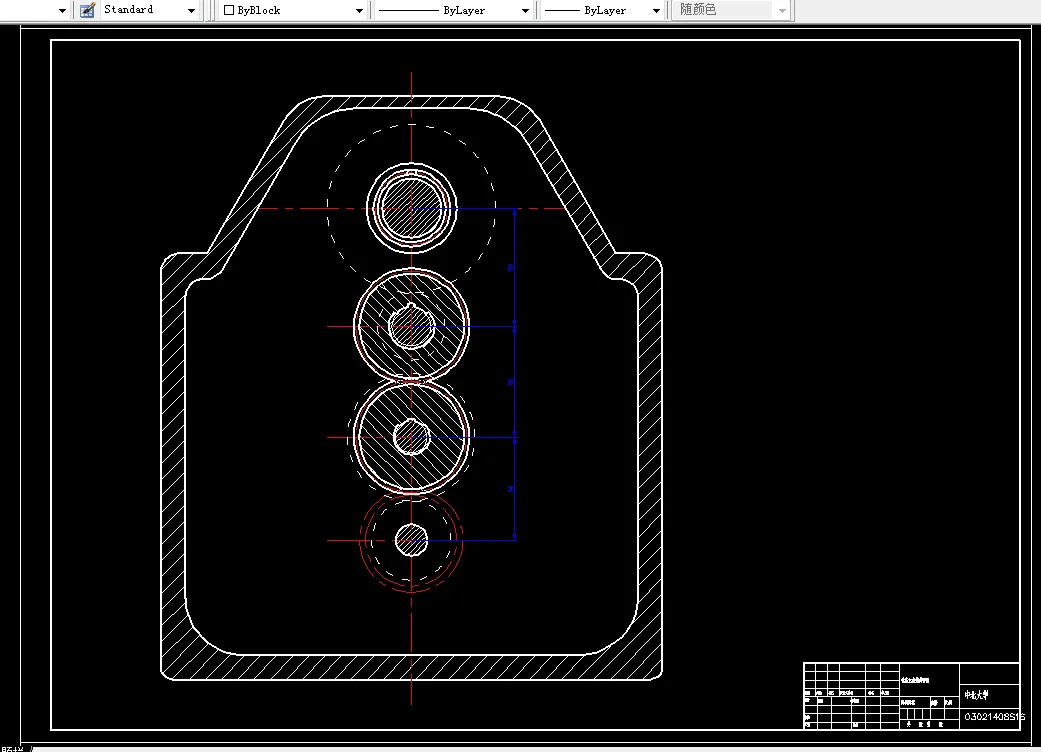Select the bottom red dashed gear circle
Screen dimensions: 1041x752
coord(412,540)
